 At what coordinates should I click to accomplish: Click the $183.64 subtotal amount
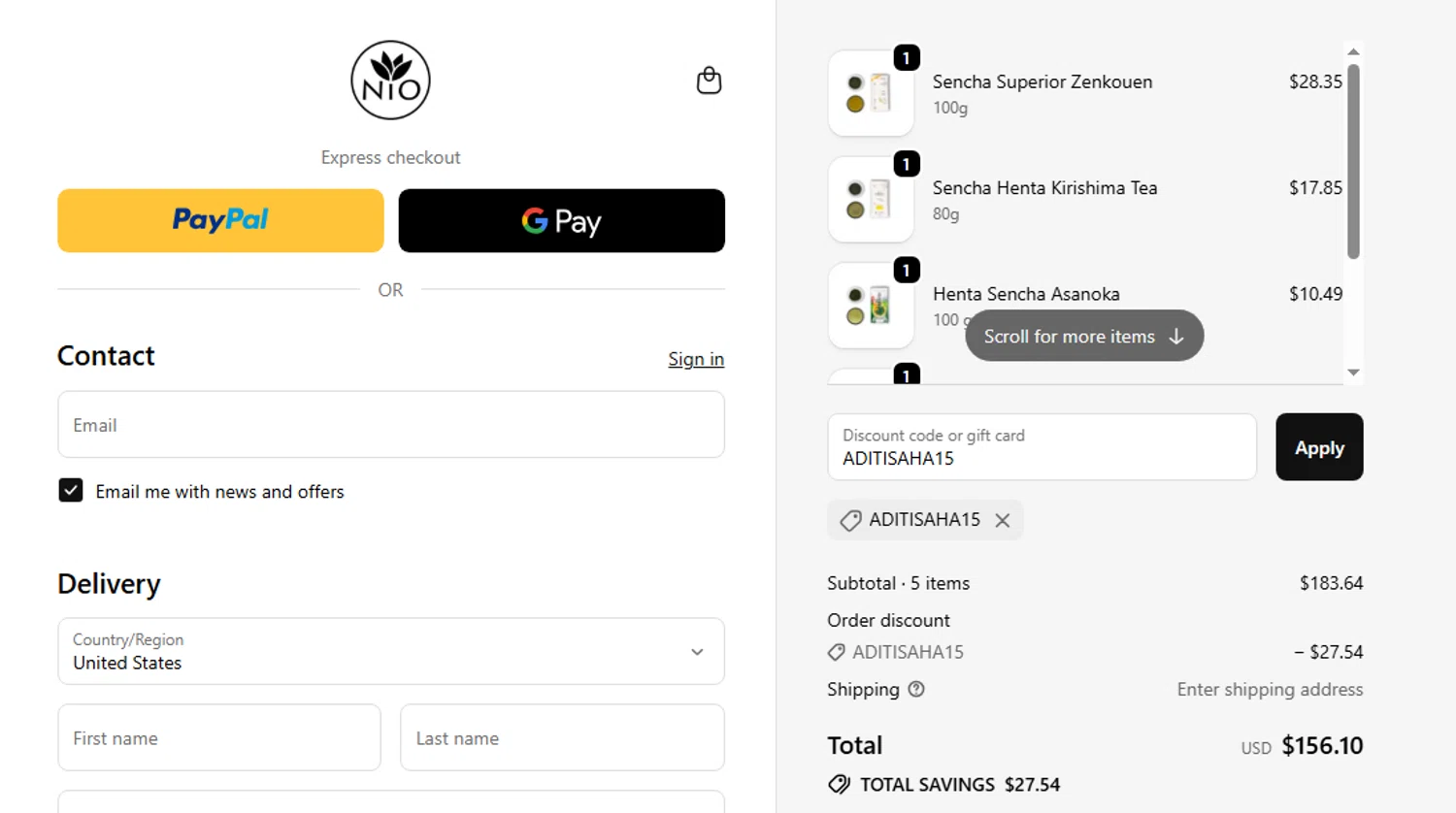(x=1331, y=583)
